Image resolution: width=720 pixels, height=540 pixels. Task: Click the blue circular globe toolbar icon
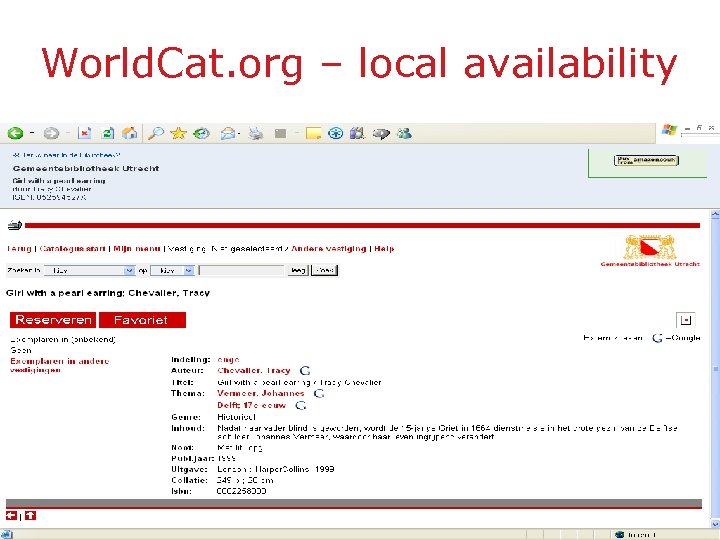pyautogui.click(x=336, y=133)
